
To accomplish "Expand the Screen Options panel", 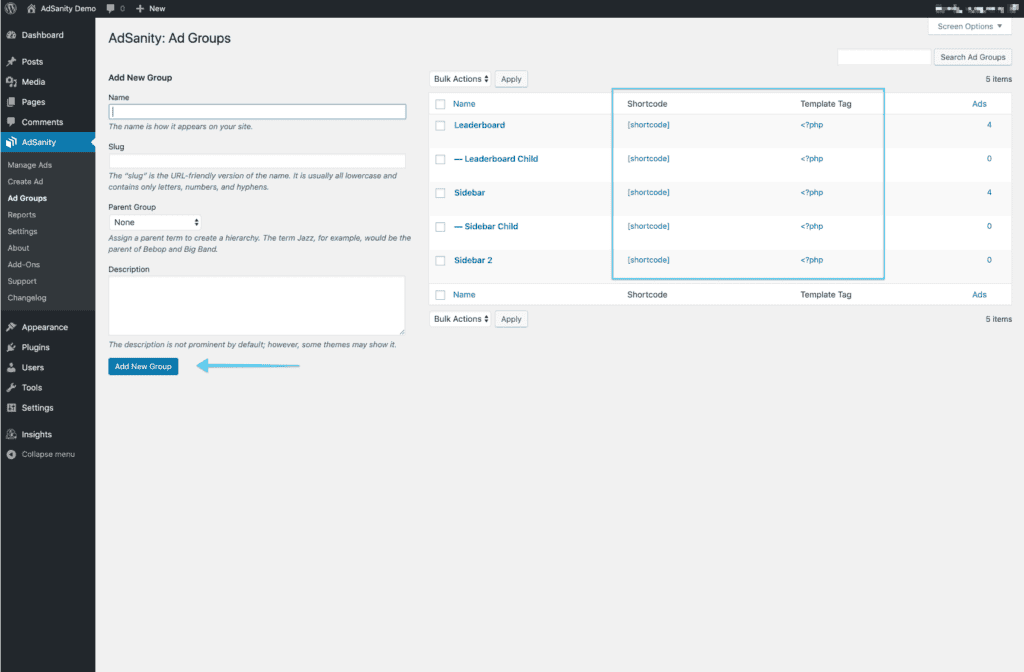I will click(969, 25).
